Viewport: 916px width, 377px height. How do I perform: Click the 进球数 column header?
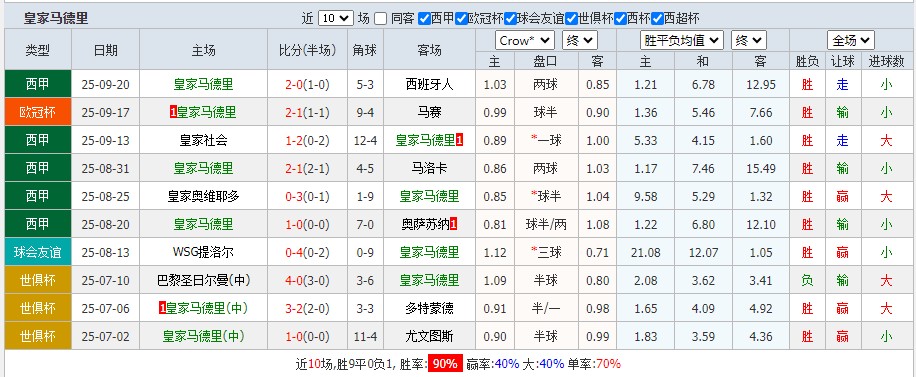tap(886, 61)
